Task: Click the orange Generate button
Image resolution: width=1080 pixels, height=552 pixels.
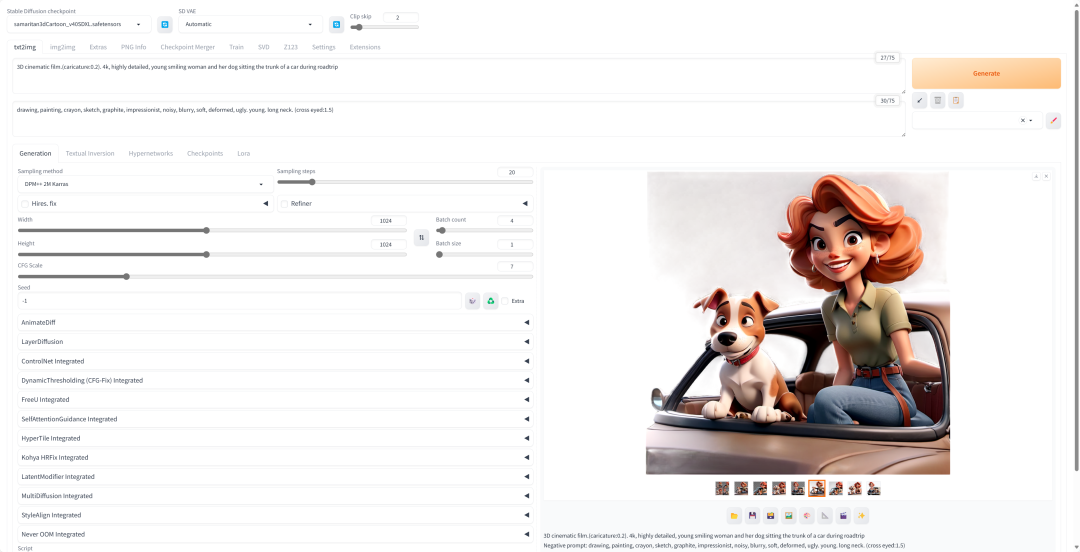Action: click(986, 73)
